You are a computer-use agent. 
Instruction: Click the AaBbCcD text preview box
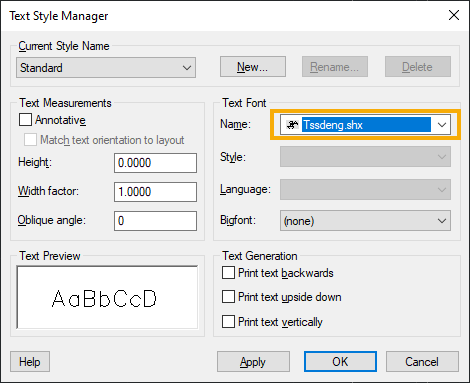click(x=107, y=297)
